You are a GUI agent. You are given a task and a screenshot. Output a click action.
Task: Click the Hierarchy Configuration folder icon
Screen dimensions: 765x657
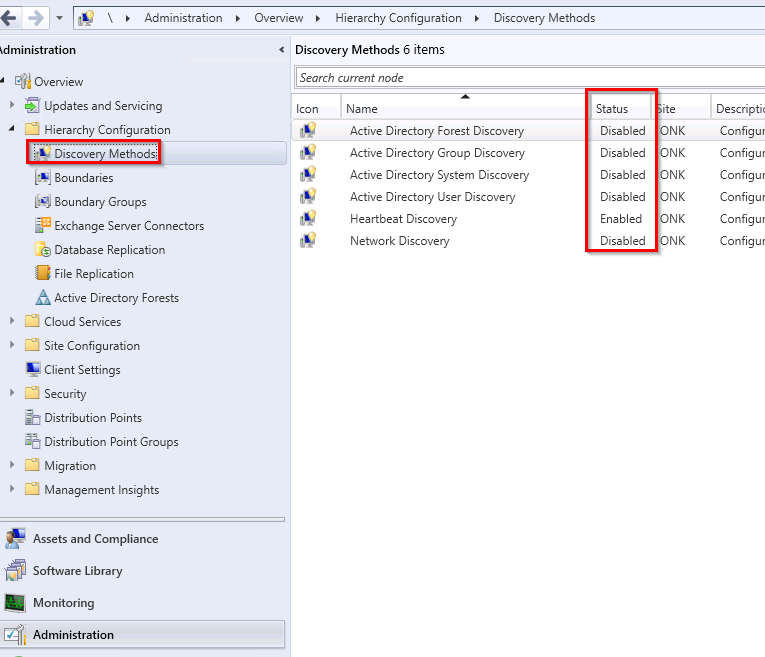[32, 129]
